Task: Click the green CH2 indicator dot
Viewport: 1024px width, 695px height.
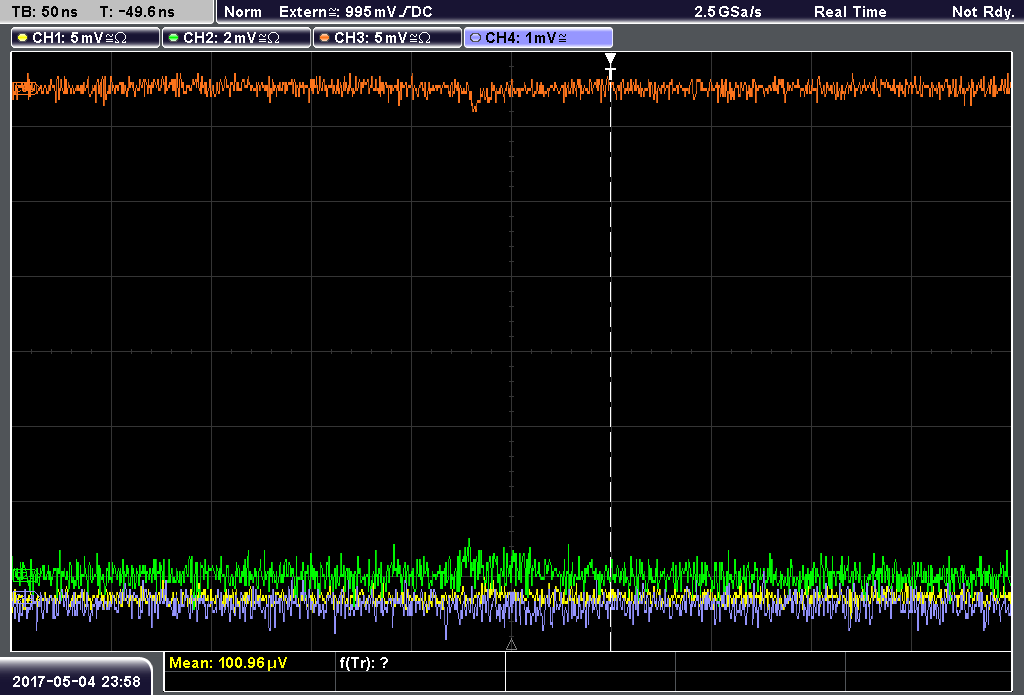Action: tap(174, 38)
